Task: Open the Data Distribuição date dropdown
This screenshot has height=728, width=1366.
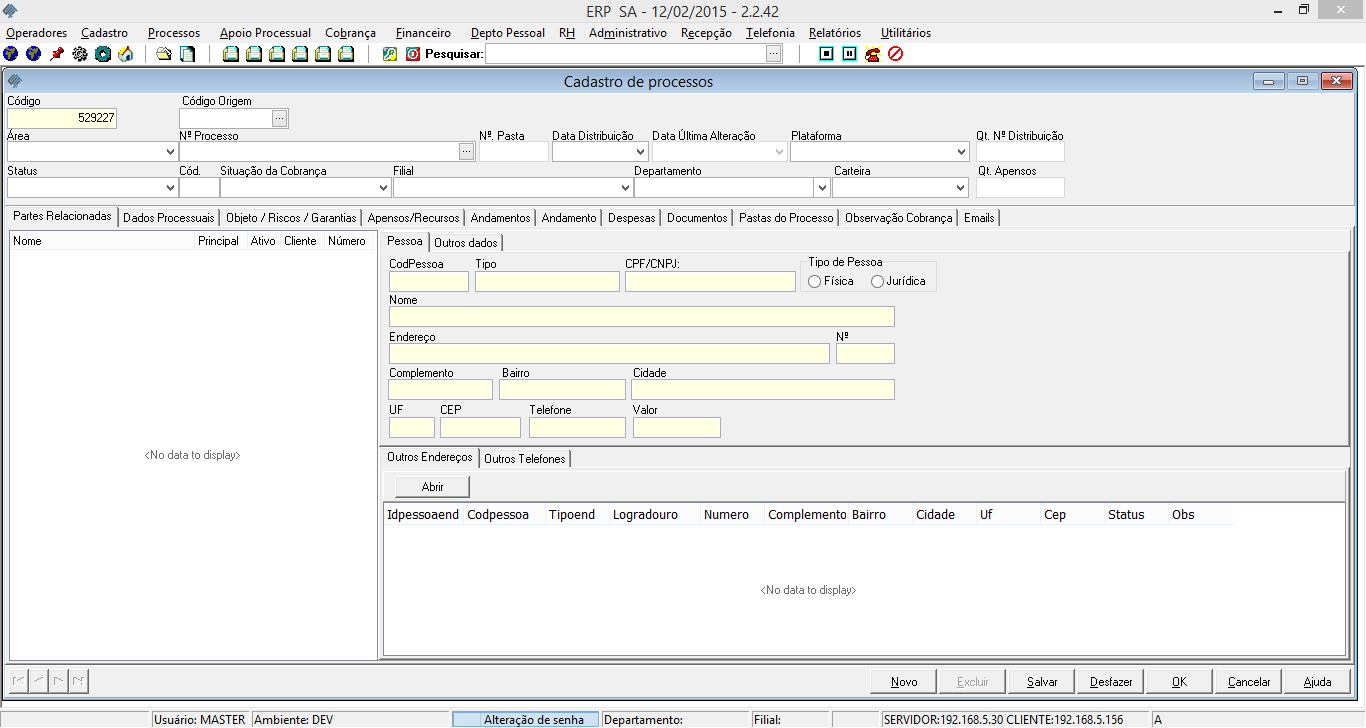Action: [641, 152]
